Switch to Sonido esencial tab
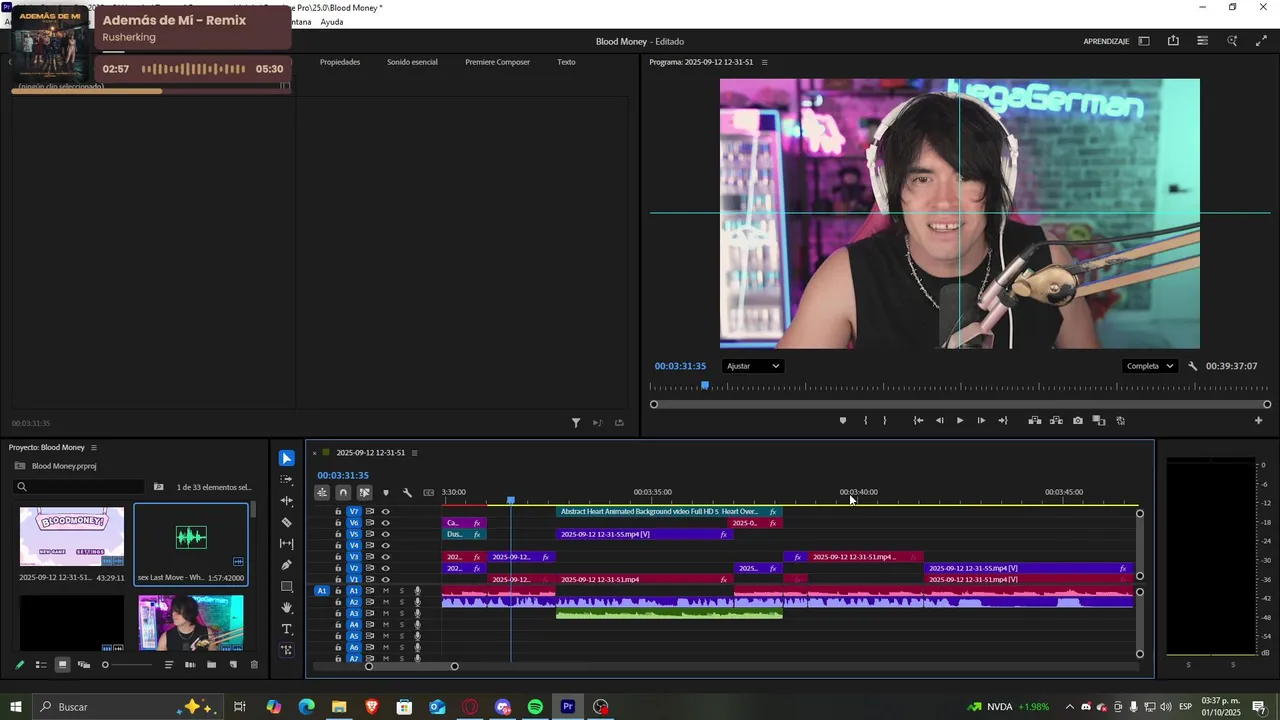The height and width of the screenshot is (720, 1280). coord(412,62)
